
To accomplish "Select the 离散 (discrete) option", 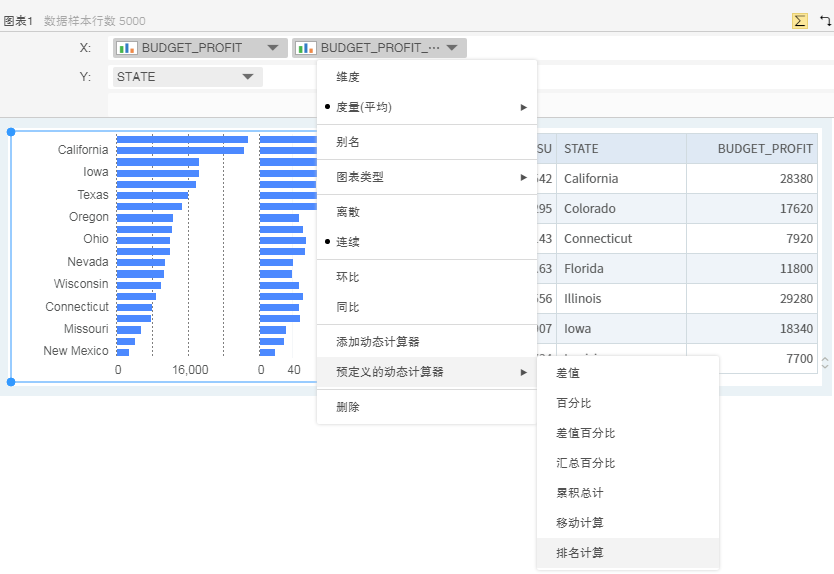I will (x=348, y=212).
